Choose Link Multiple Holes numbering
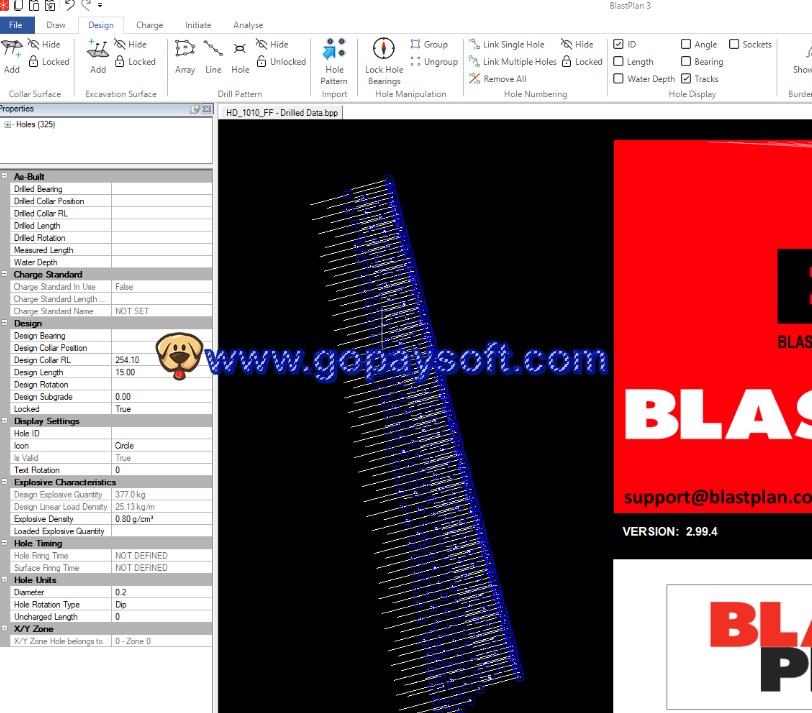 513,62
